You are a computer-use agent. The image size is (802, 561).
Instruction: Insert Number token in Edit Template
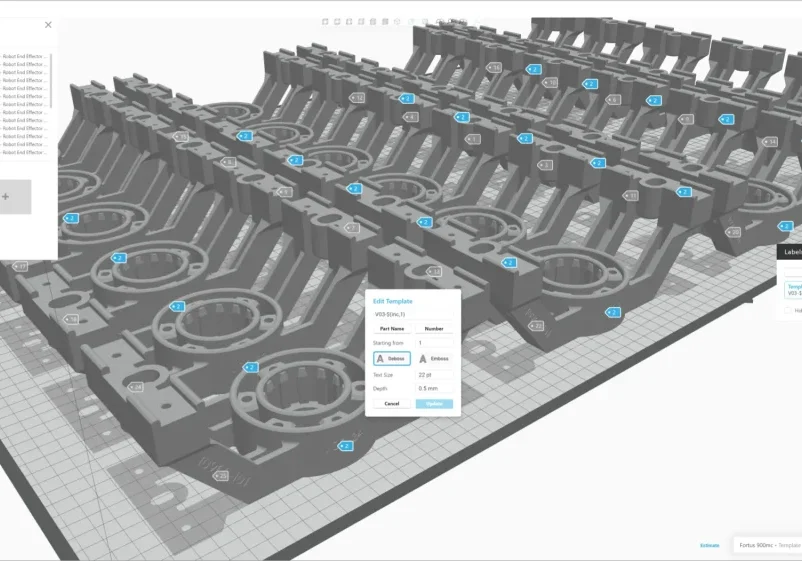tap(434, 328)
